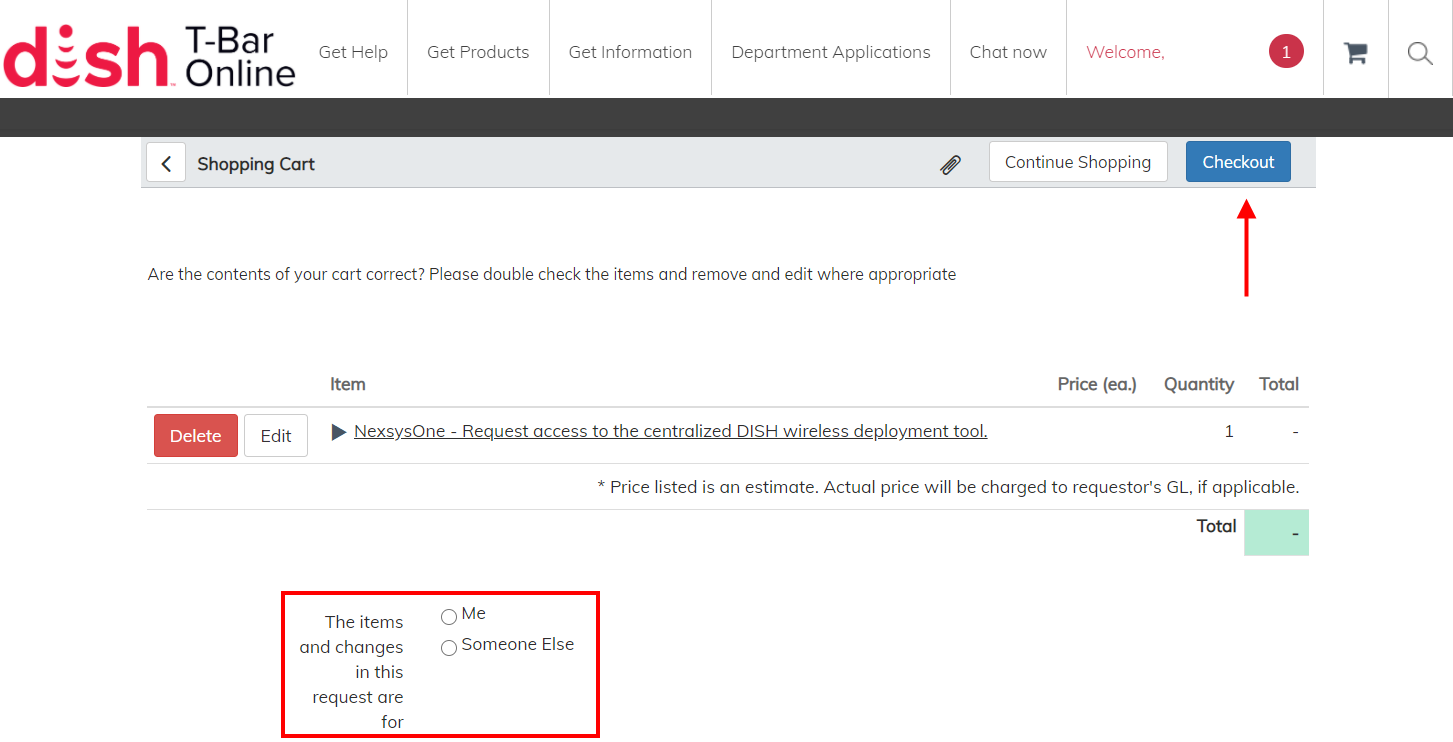Image resolution: width=1453 pixels, height=742 pixels.
Task: Open the red notification badge showing 1
Action: pos(1286,52)
